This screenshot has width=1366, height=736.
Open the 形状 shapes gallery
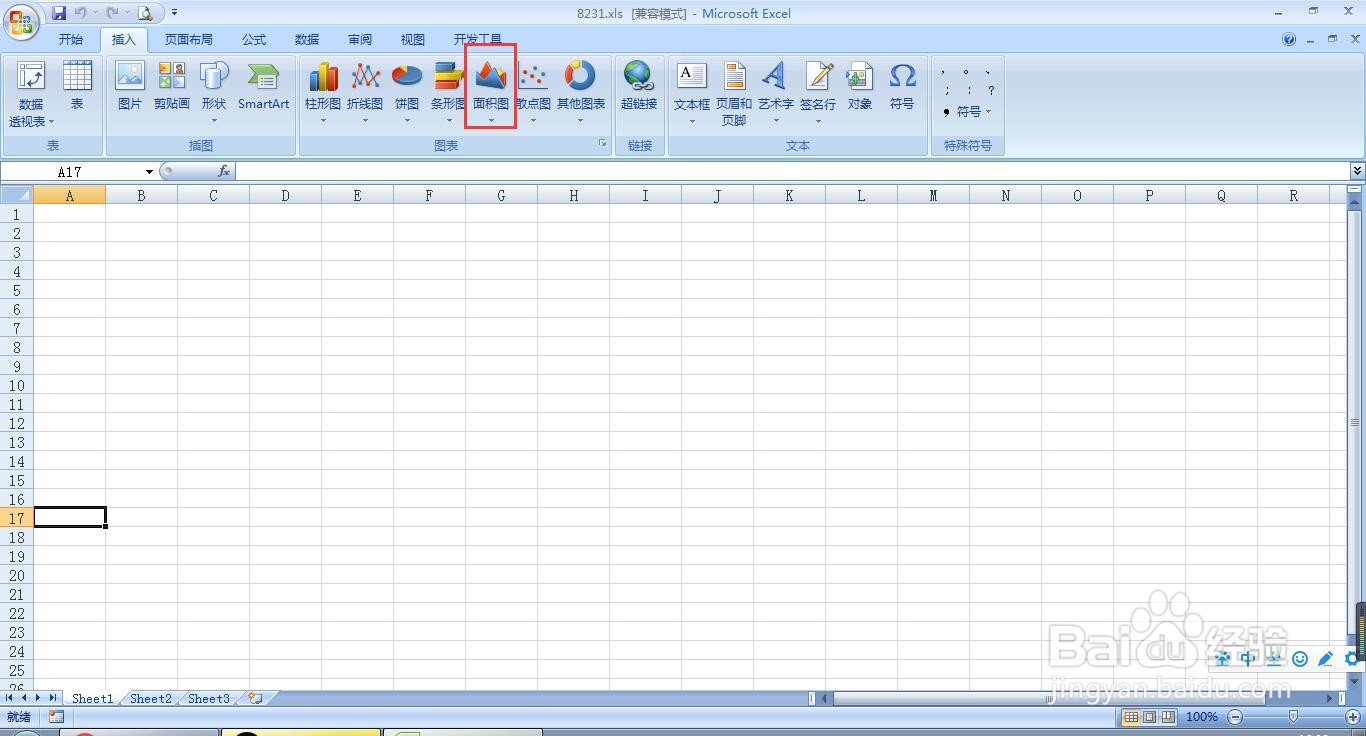(214, 92)
